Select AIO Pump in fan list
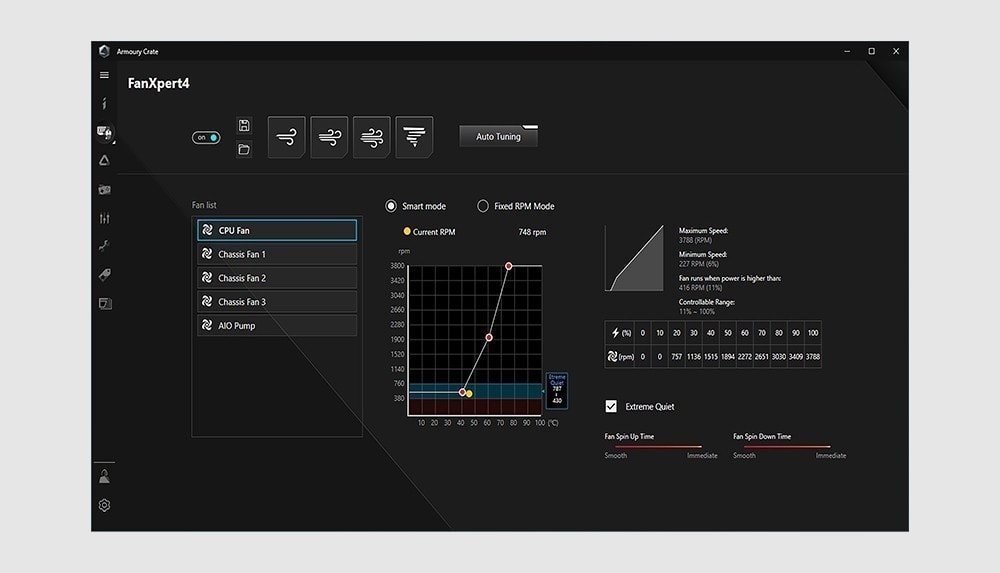Screen dimensions: 1000x573 [277, 325]
